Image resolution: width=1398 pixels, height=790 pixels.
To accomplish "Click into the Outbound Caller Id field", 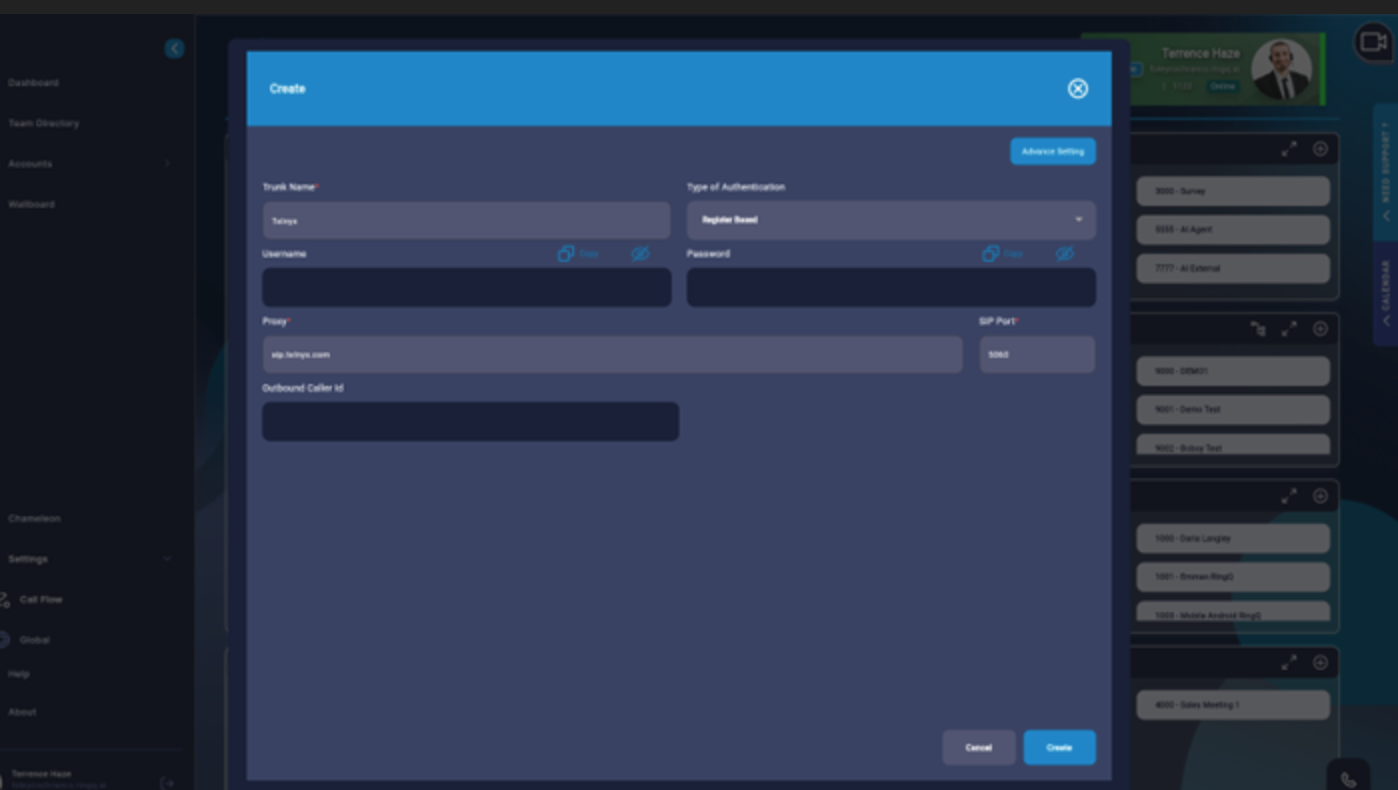I will (x=470, y=422).
